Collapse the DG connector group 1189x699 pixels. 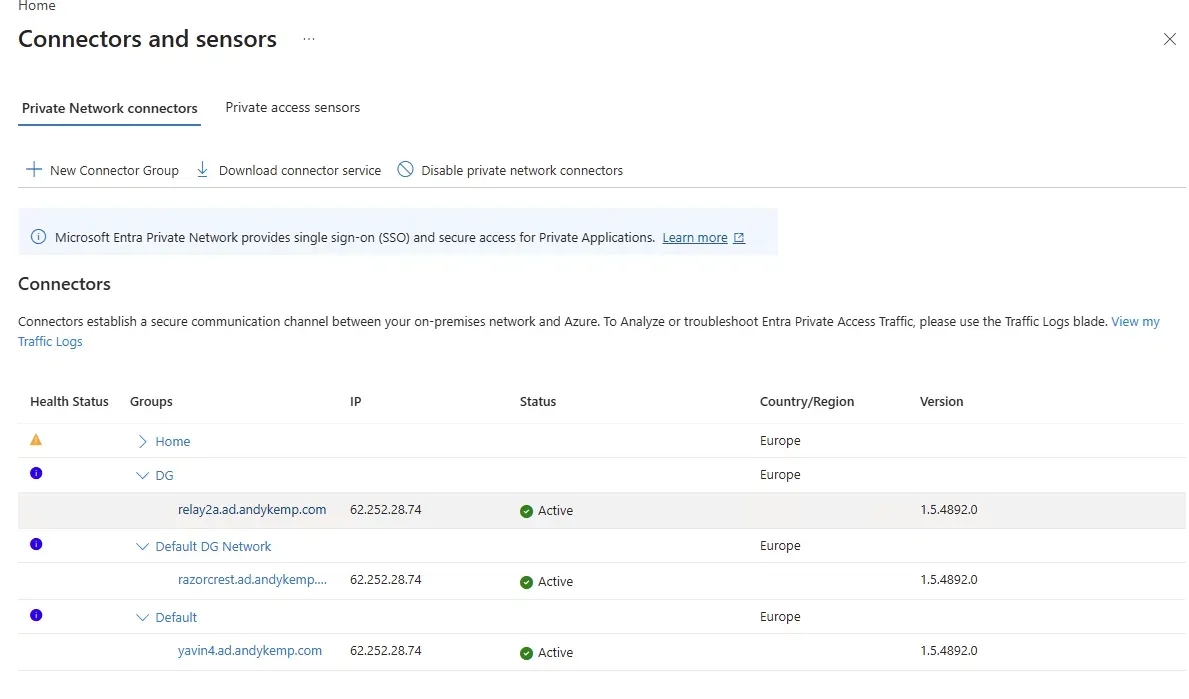[x=143, y=475]
